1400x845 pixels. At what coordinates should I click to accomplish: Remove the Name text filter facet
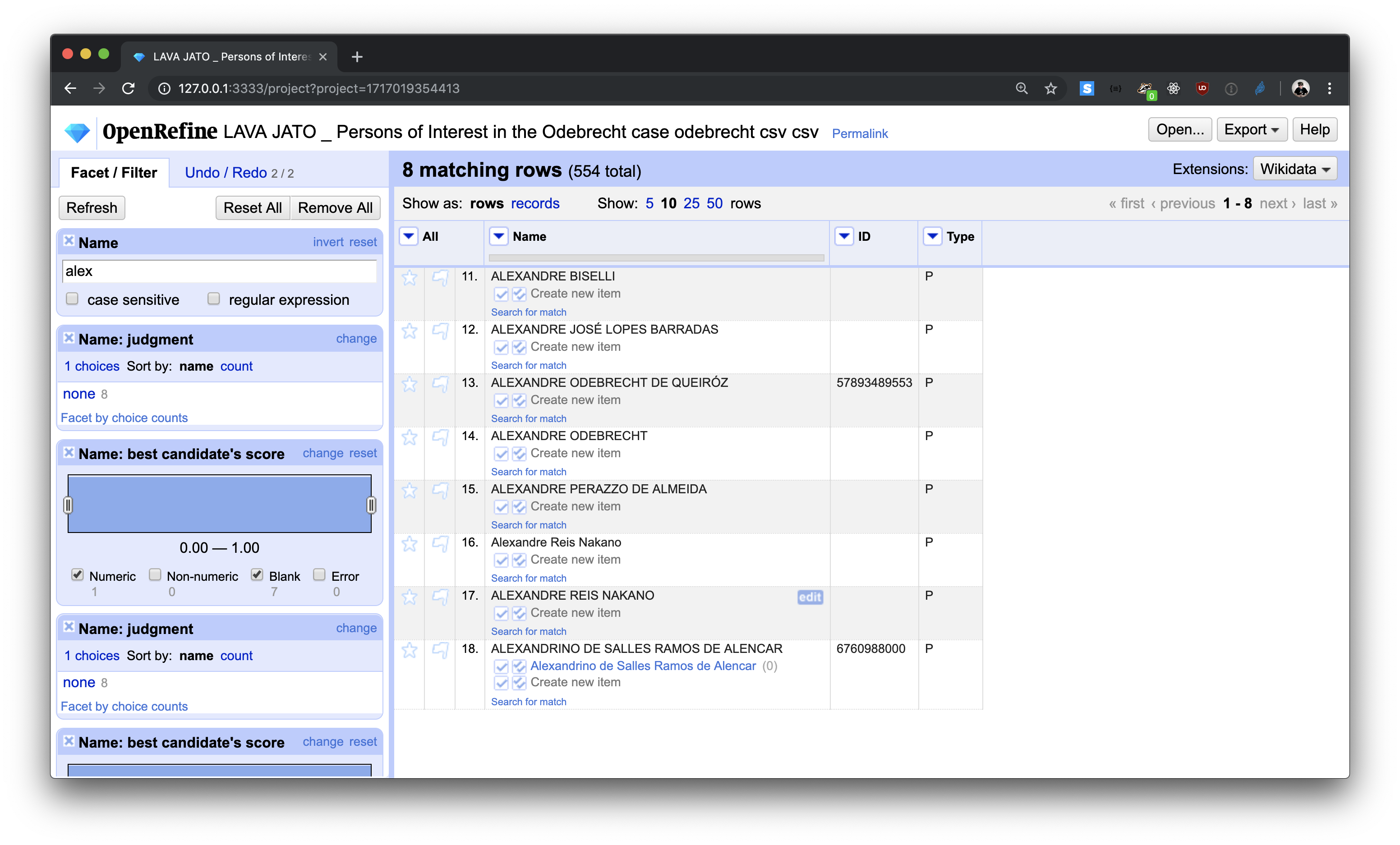click(69, 241)
